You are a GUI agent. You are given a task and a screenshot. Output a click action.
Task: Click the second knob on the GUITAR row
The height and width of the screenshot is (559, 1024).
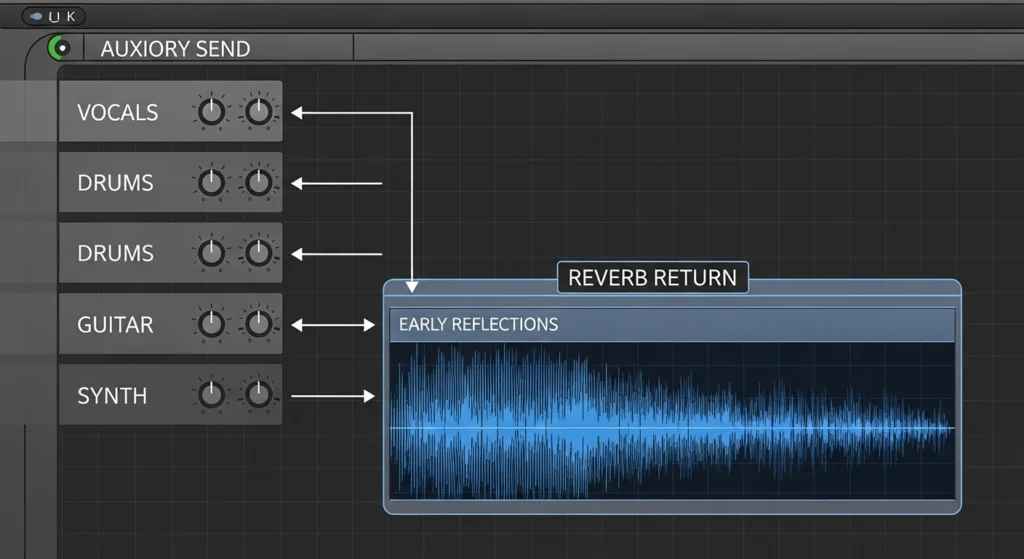(259, 323)
